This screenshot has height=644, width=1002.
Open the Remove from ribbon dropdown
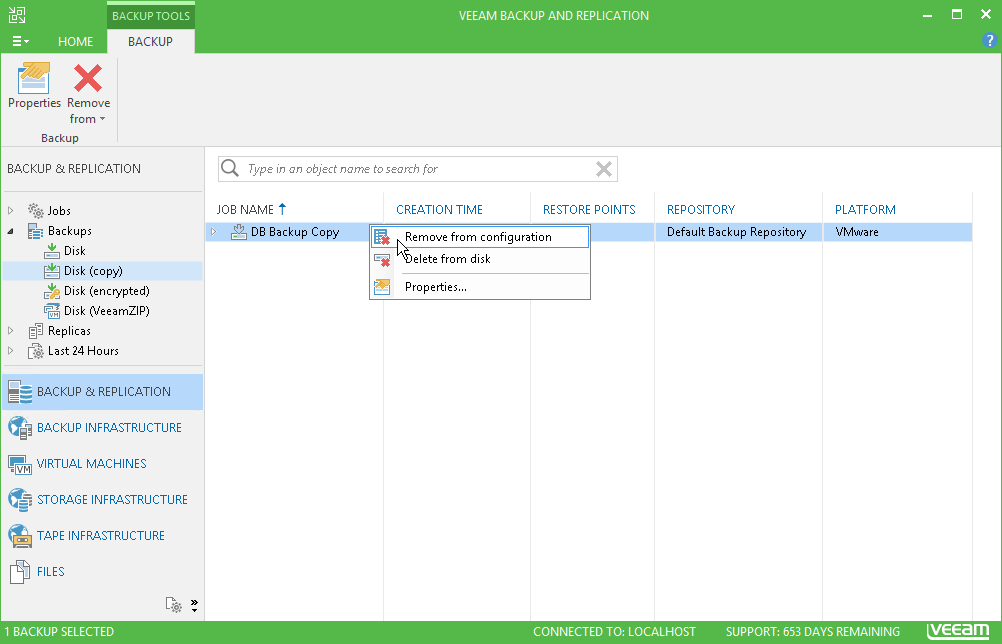coord(88,93)
